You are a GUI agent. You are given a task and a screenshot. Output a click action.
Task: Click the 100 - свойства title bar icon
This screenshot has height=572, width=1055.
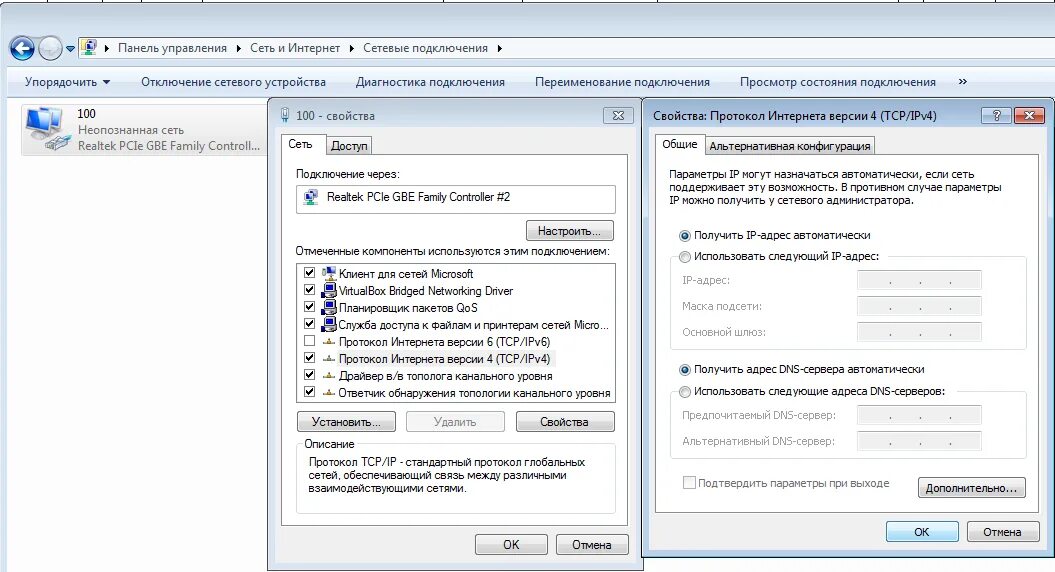[285, 115]
